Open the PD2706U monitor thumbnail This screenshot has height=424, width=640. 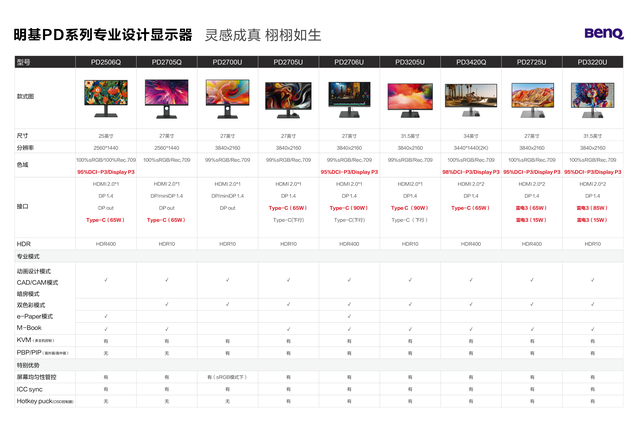pos(349,99)
